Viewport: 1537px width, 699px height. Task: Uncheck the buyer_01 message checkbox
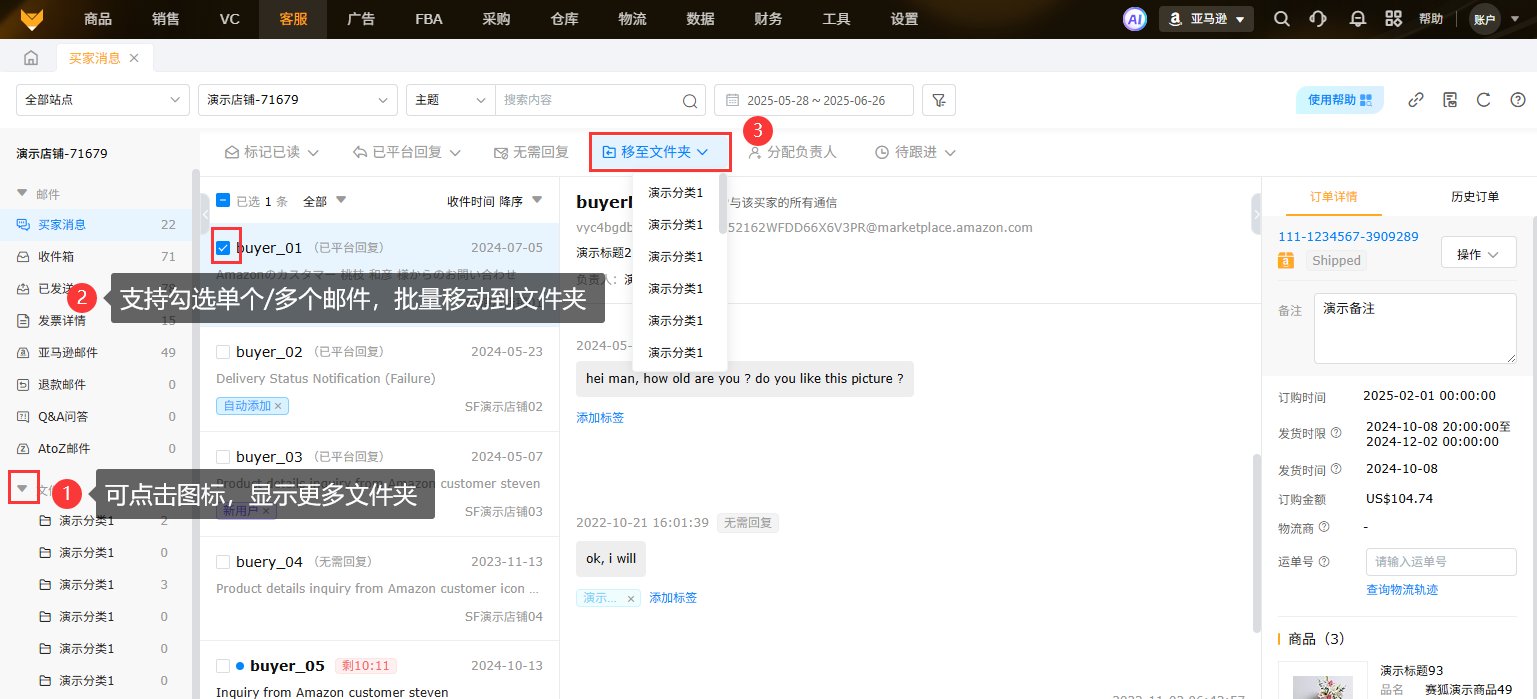(224, 247)
